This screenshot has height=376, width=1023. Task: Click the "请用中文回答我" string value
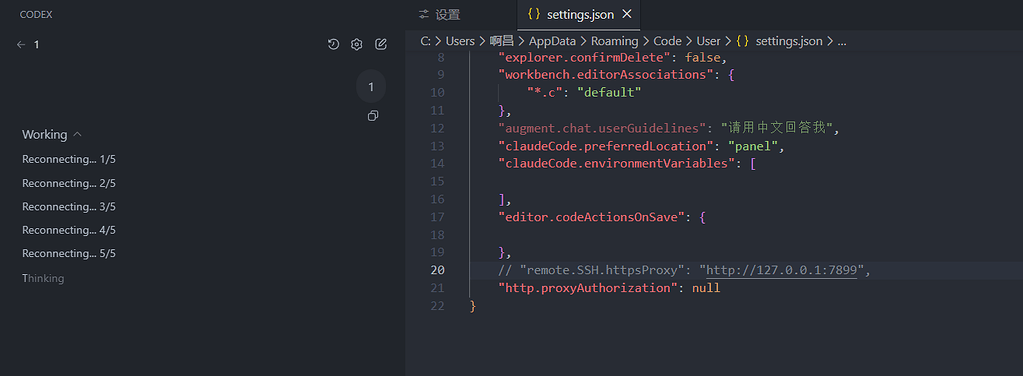[776, 128]
